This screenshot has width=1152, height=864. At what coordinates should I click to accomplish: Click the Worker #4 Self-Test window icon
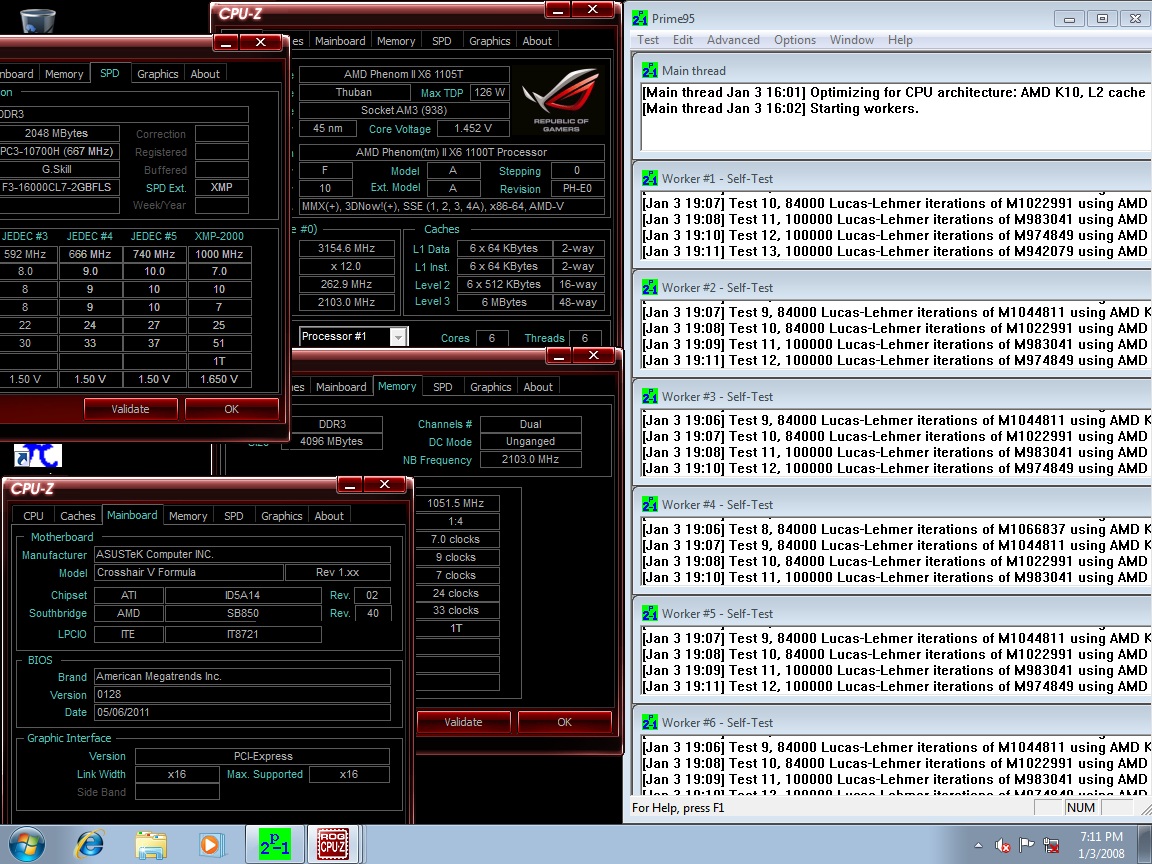coord(649,505)
